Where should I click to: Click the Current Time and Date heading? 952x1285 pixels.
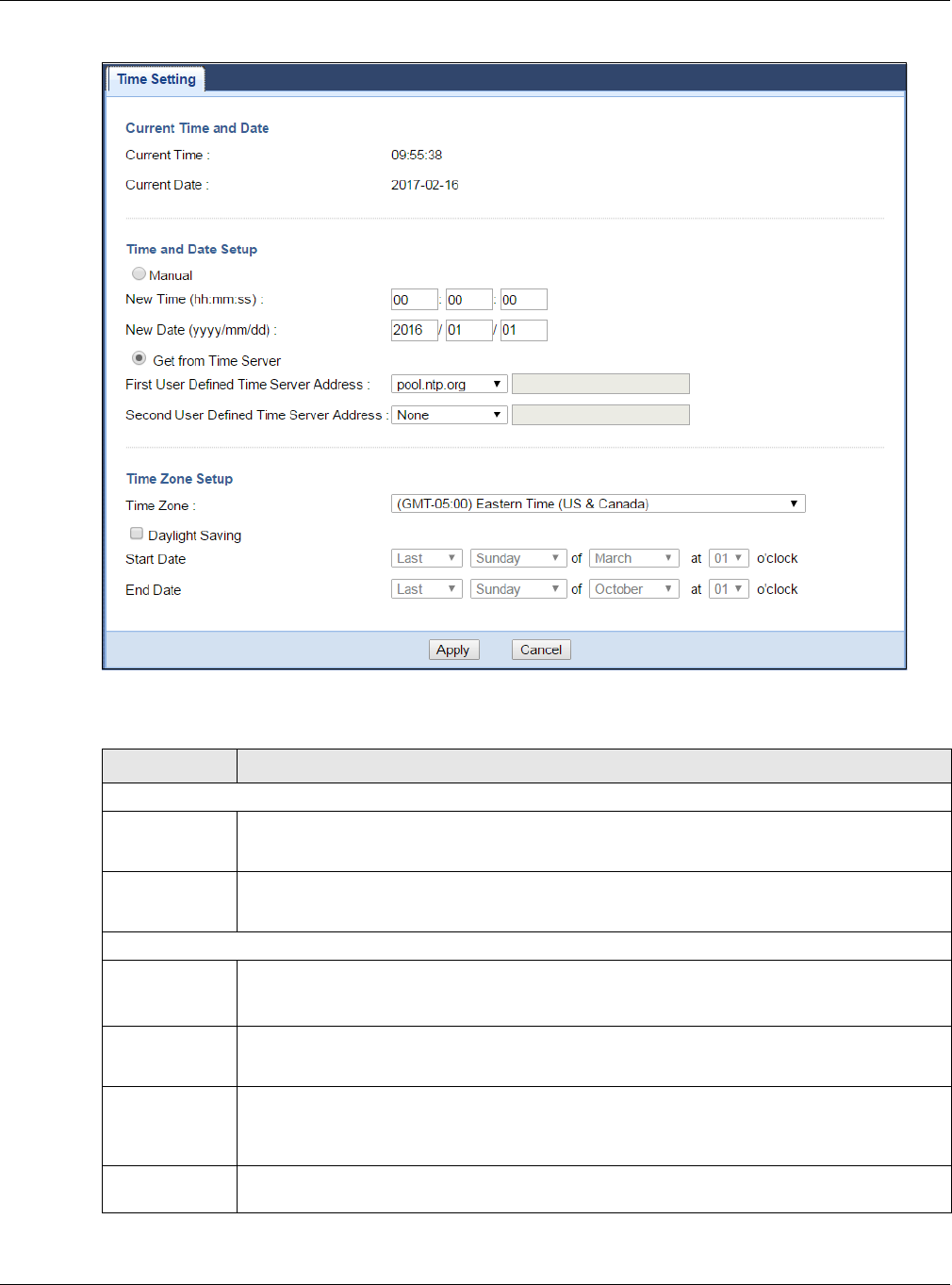[x=197, y=128]
